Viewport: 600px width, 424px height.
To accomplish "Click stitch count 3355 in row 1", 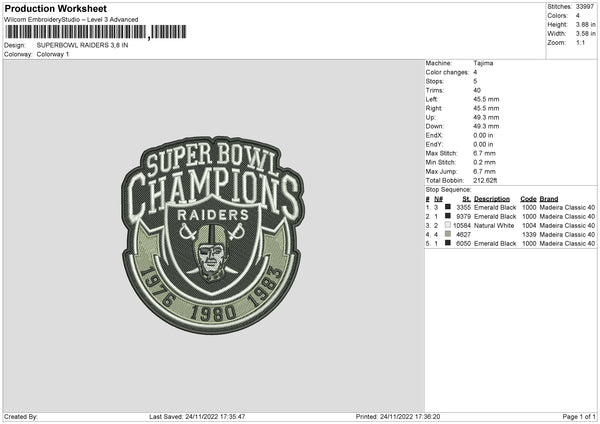I will tap(463, 208).
